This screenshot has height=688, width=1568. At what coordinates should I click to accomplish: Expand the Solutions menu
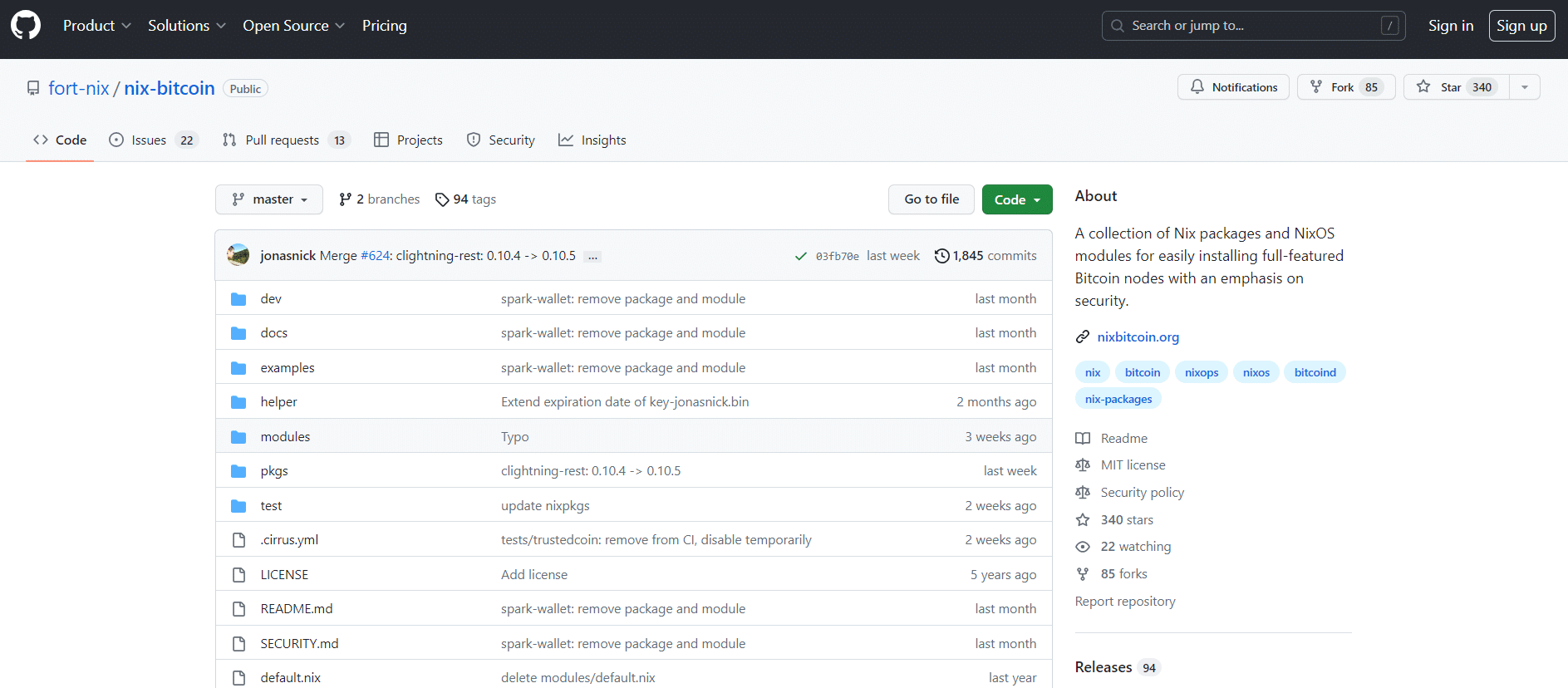pyautogui.click(x=187, y=26)
